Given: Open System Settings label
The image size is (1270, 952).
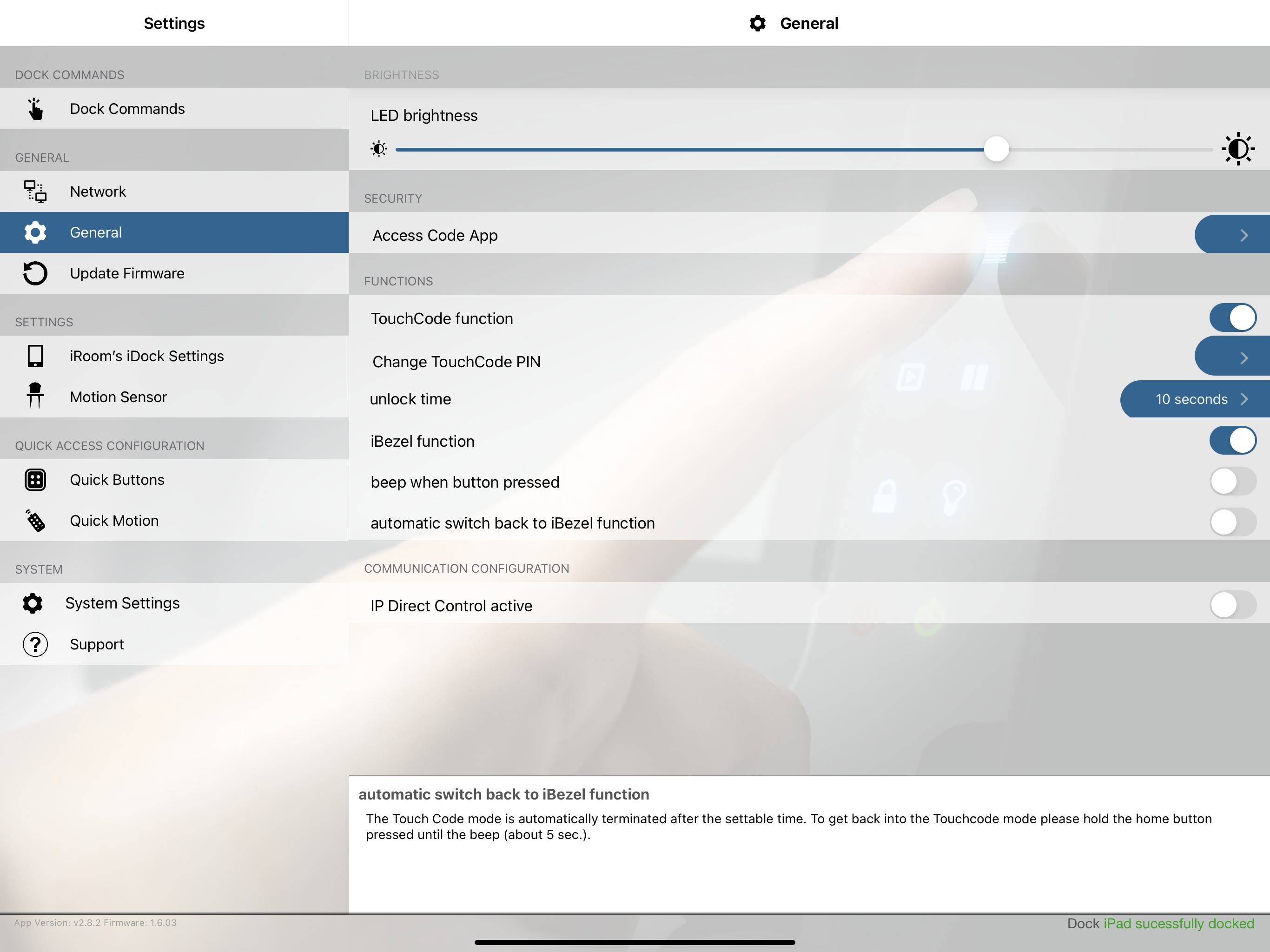Looking at the screenshot, I should tap(122, 603).
